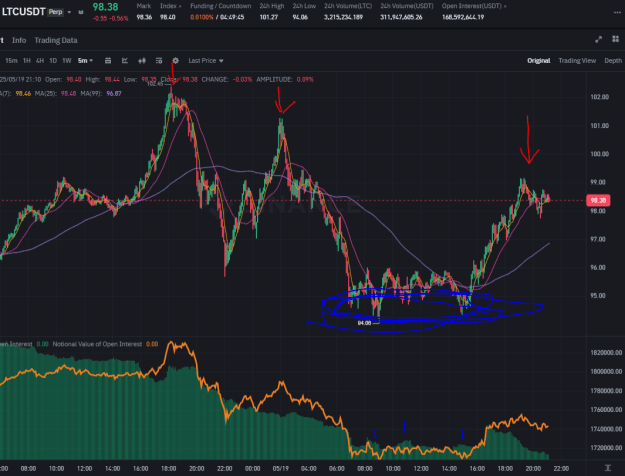625x476 pixels.
Task: Click the MA(99) value 96.87
Action: click(x=114, y=93)
